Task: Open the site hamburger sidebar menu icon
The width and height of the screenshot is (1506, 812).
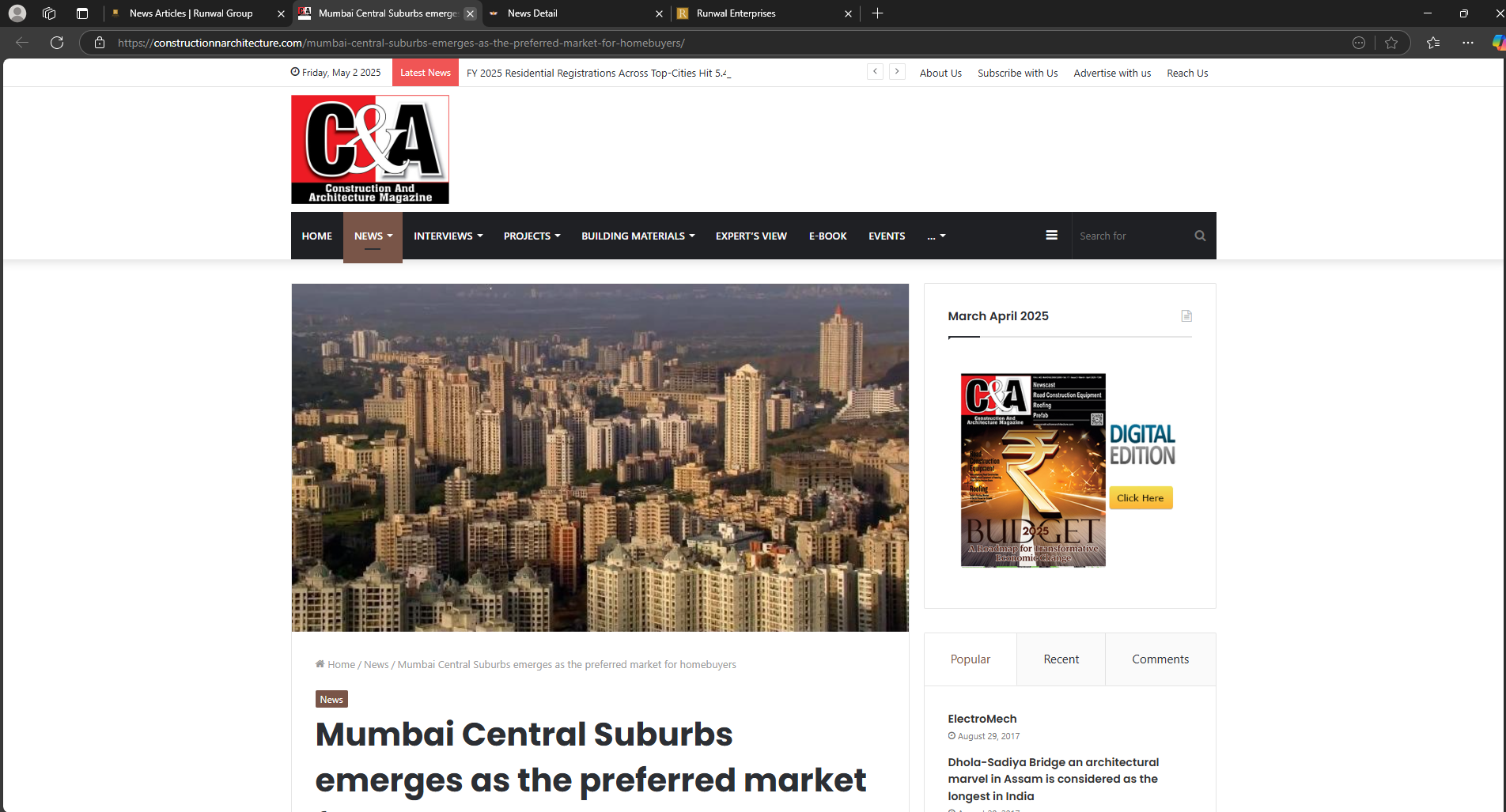Action: [x=1051, y=236]
